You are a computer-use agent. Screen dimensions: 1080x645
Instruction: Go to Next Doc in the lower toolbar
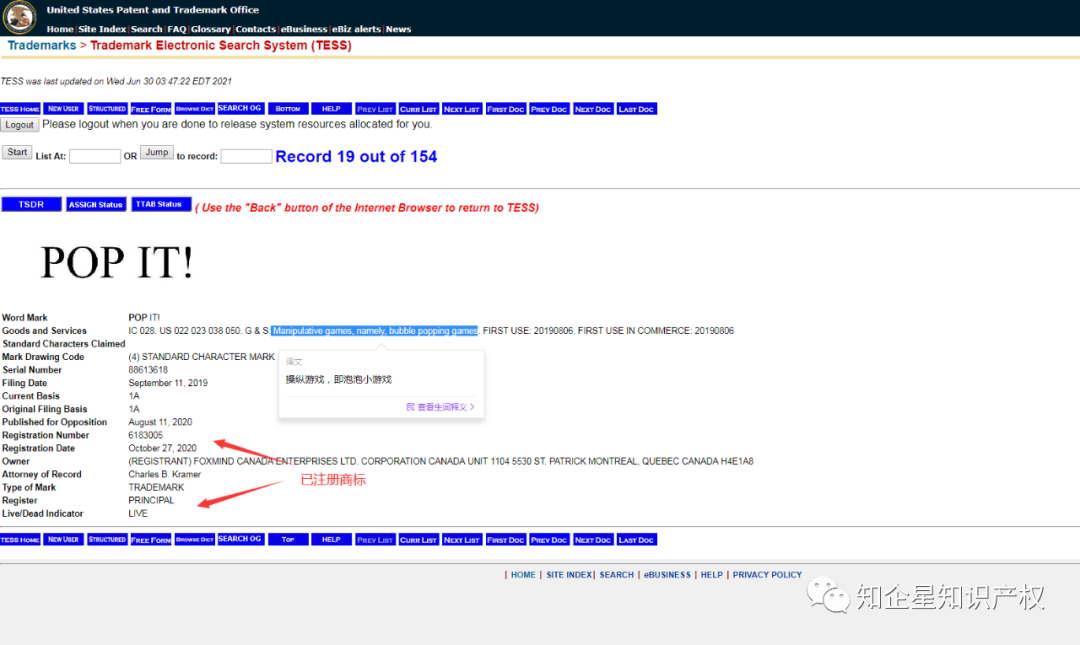click(x=593, y=540)
